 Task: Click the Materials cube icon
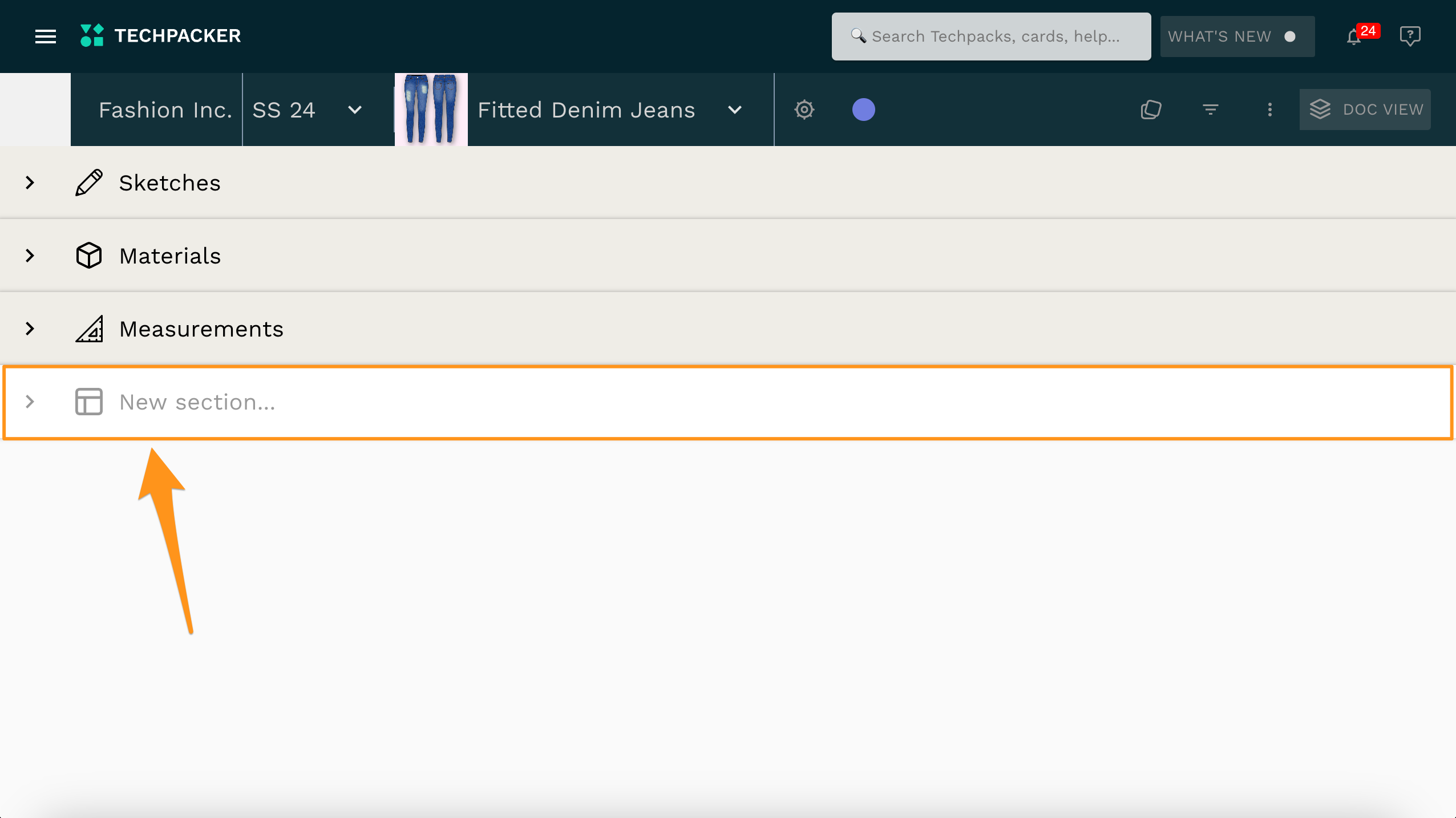point(88,256)
